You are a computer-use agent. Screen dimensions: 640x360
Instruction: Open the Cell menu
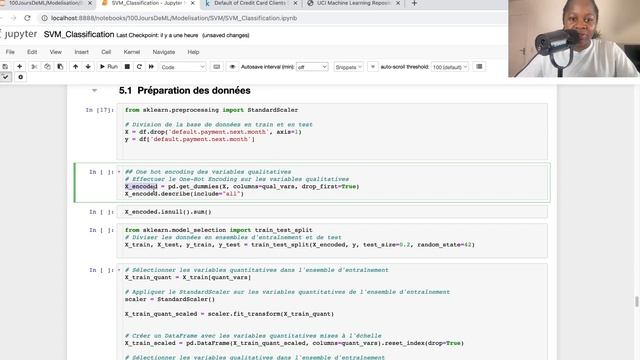[x=106, y=52]
